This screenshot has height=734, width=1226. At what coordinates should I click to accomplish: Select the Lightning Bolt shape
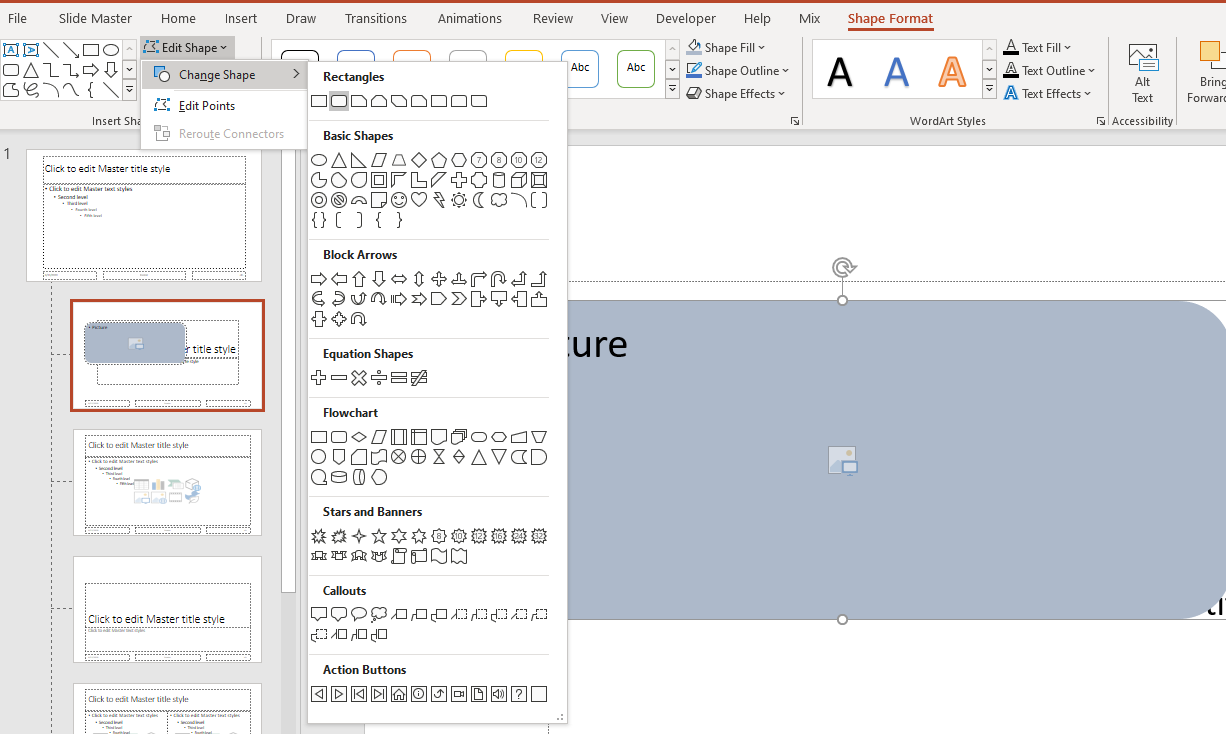pyautogui.click(x=439, y=200)
